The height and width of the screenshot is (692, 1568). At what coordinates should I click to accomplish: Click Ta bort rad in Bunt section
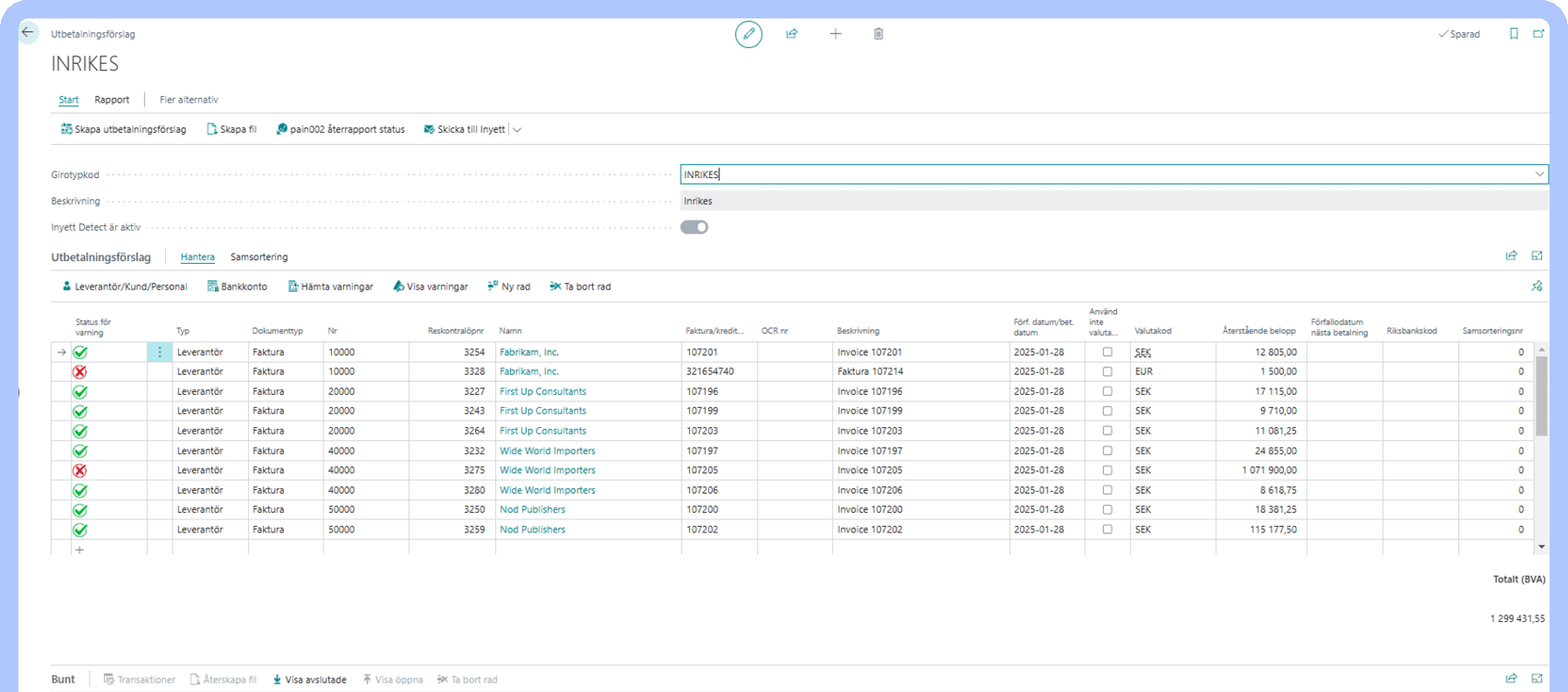pyautogui.click(x=468, y=680)
